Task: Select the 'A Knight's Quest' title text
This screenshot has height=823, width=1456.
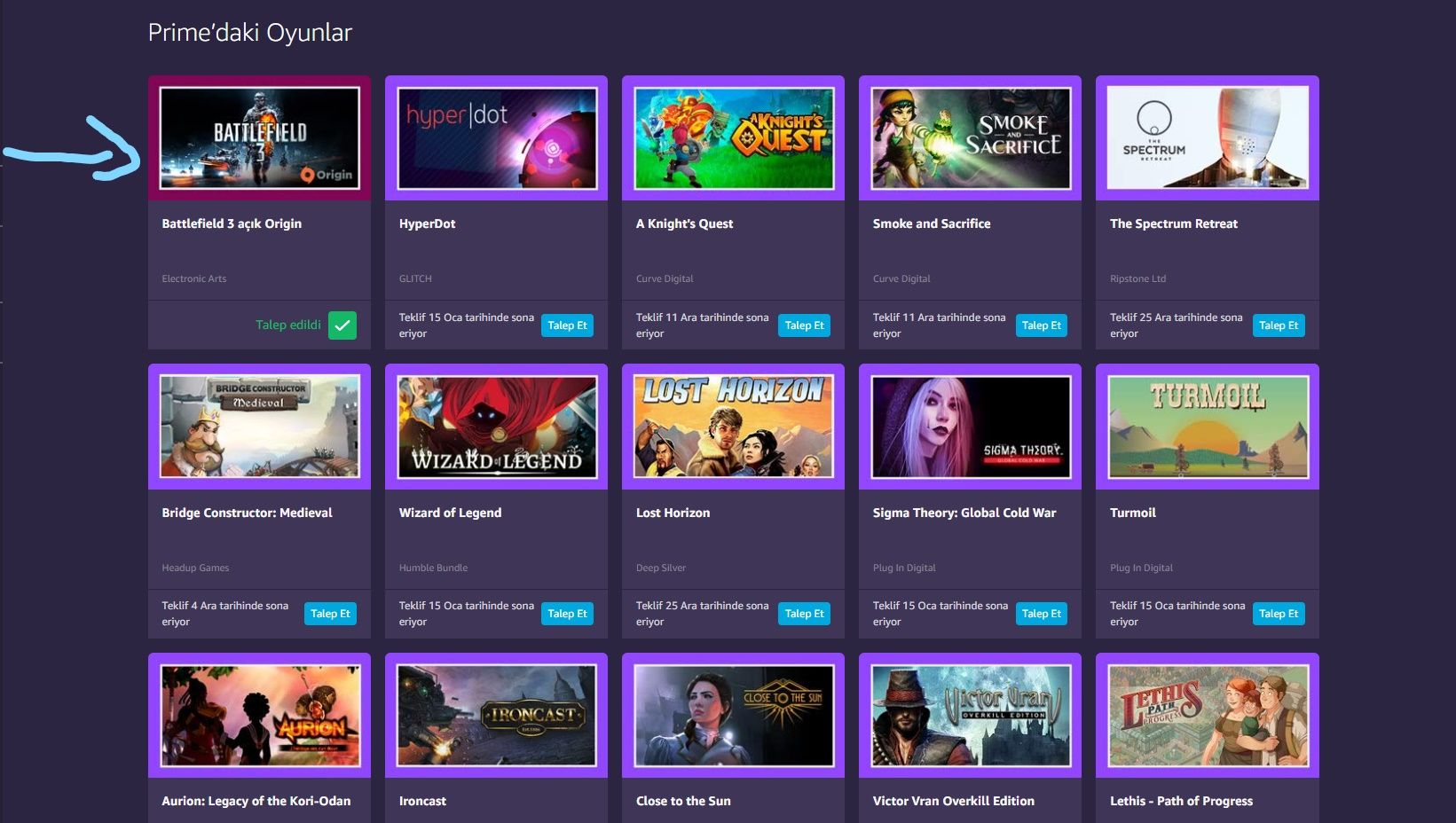Action: tap(684, 223)
